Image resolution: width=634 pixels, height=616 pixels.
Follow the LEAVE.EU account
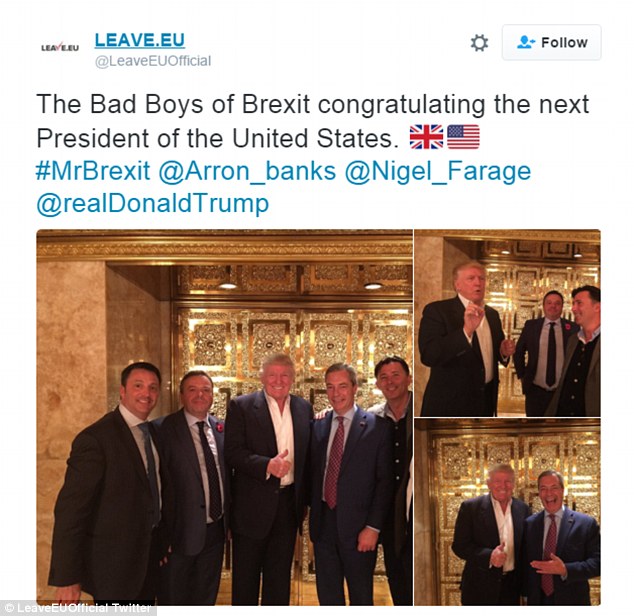552,42
